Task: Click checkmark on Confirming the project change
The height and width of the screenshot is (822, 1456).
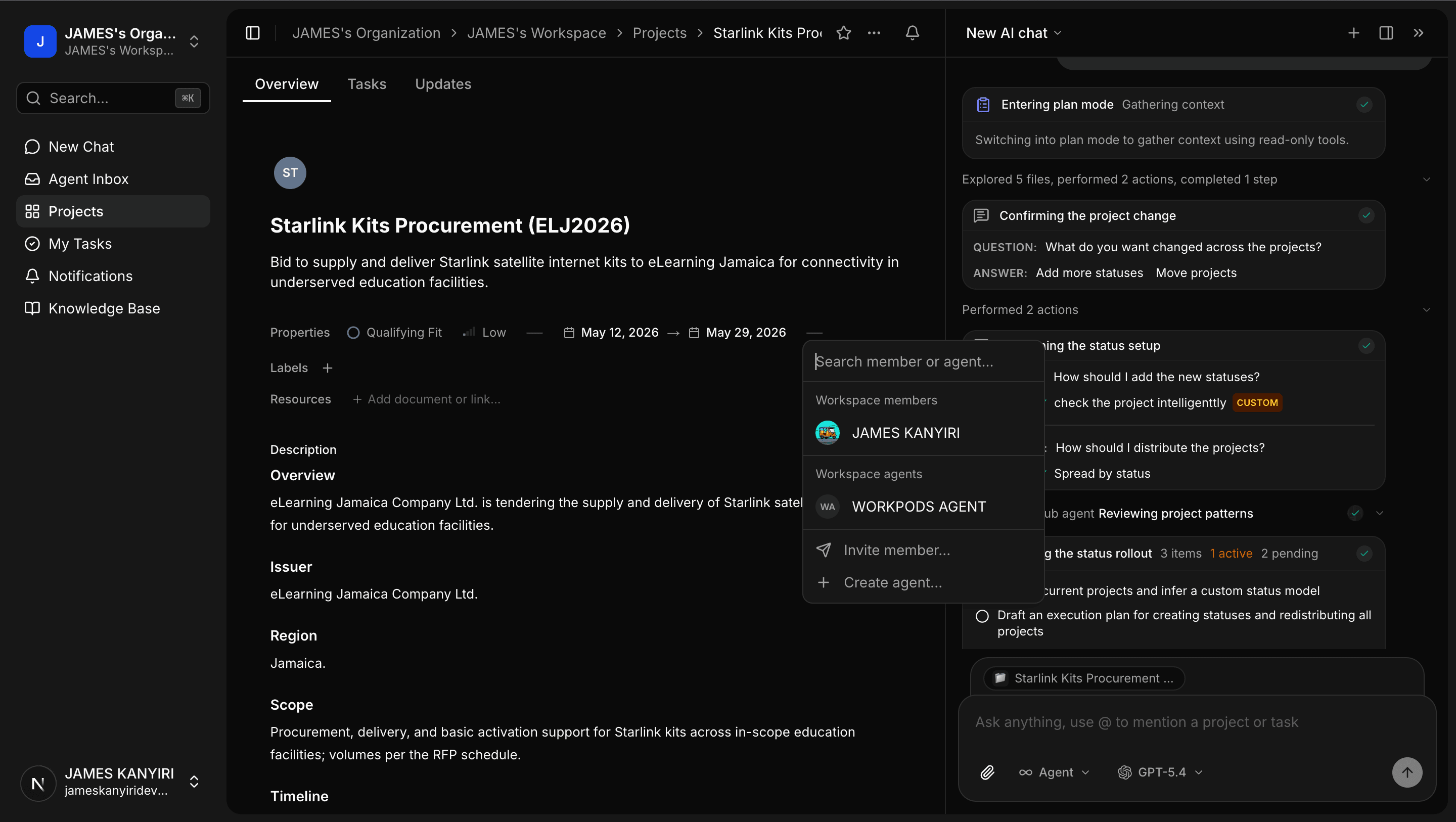Action: point(1366,215)
